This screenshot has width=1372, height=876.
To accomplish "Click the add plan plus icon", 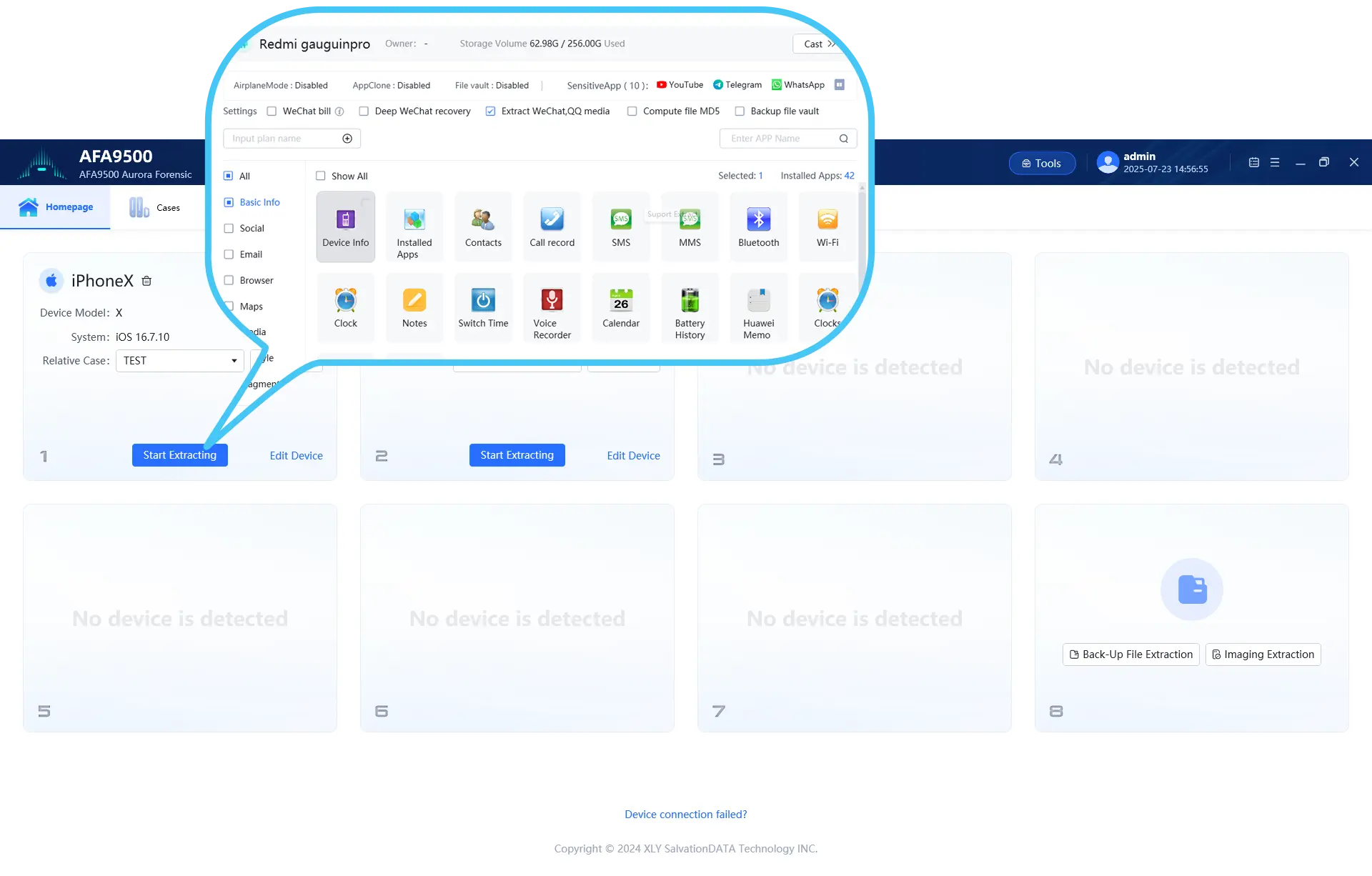I will tap(347, 139).
